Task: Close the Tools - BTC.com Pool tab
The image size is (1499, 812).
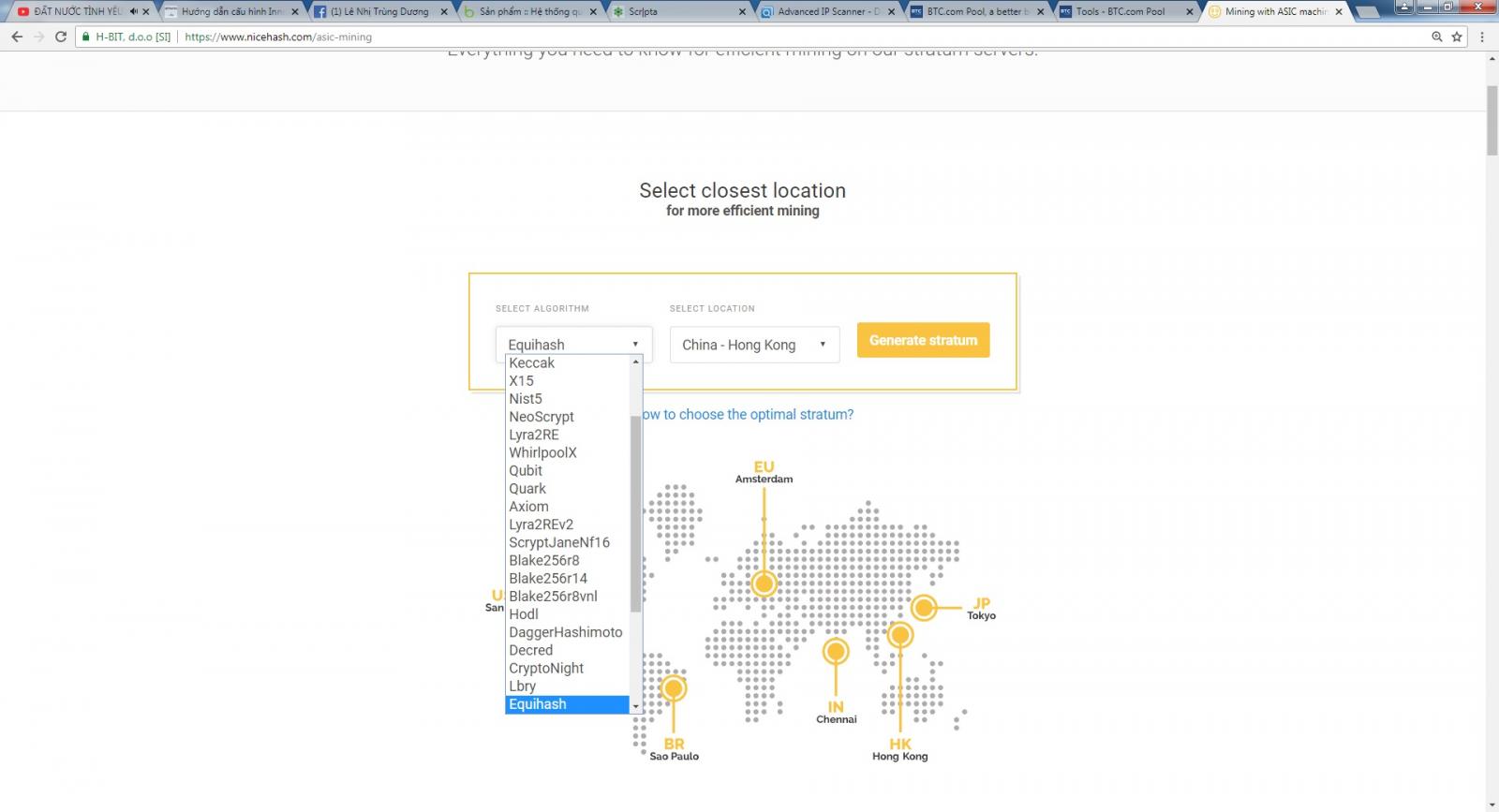Action: point(1191,11)
